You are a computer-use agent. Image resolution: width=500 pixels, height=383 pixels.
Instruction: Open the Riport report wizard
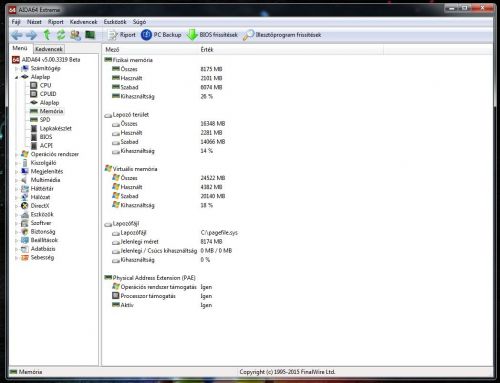pyautogui.click(x=122, y=35)
